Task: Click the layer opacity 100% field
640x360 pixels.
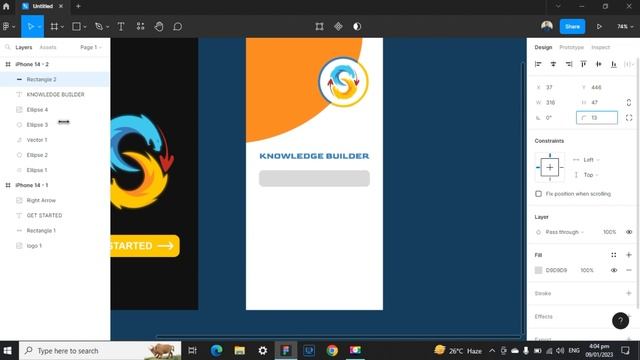Action: (x=609, y=232)
